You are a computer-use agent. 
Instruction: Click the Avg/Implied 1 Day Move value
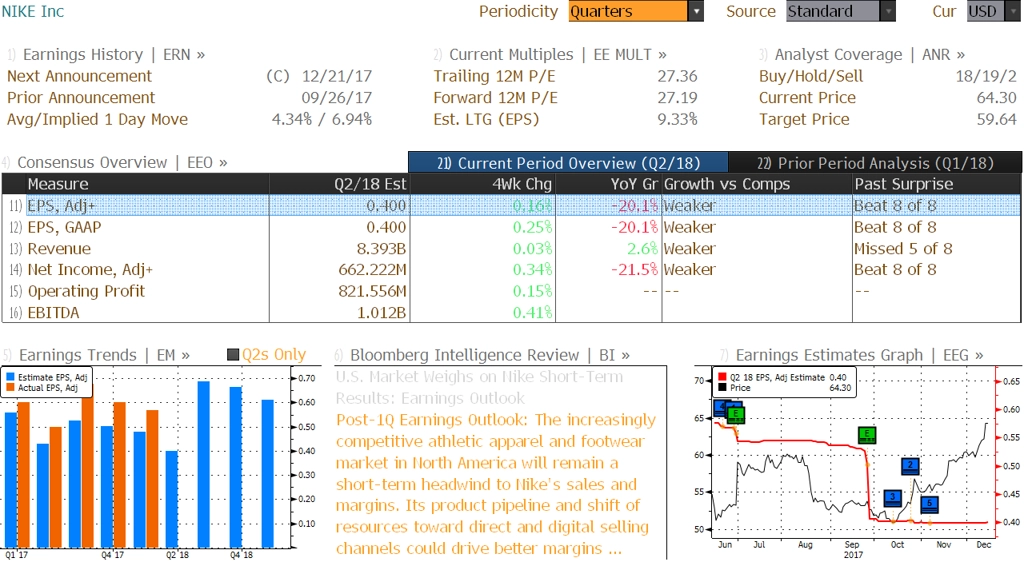pyautogui.click(x=322, y=119)
